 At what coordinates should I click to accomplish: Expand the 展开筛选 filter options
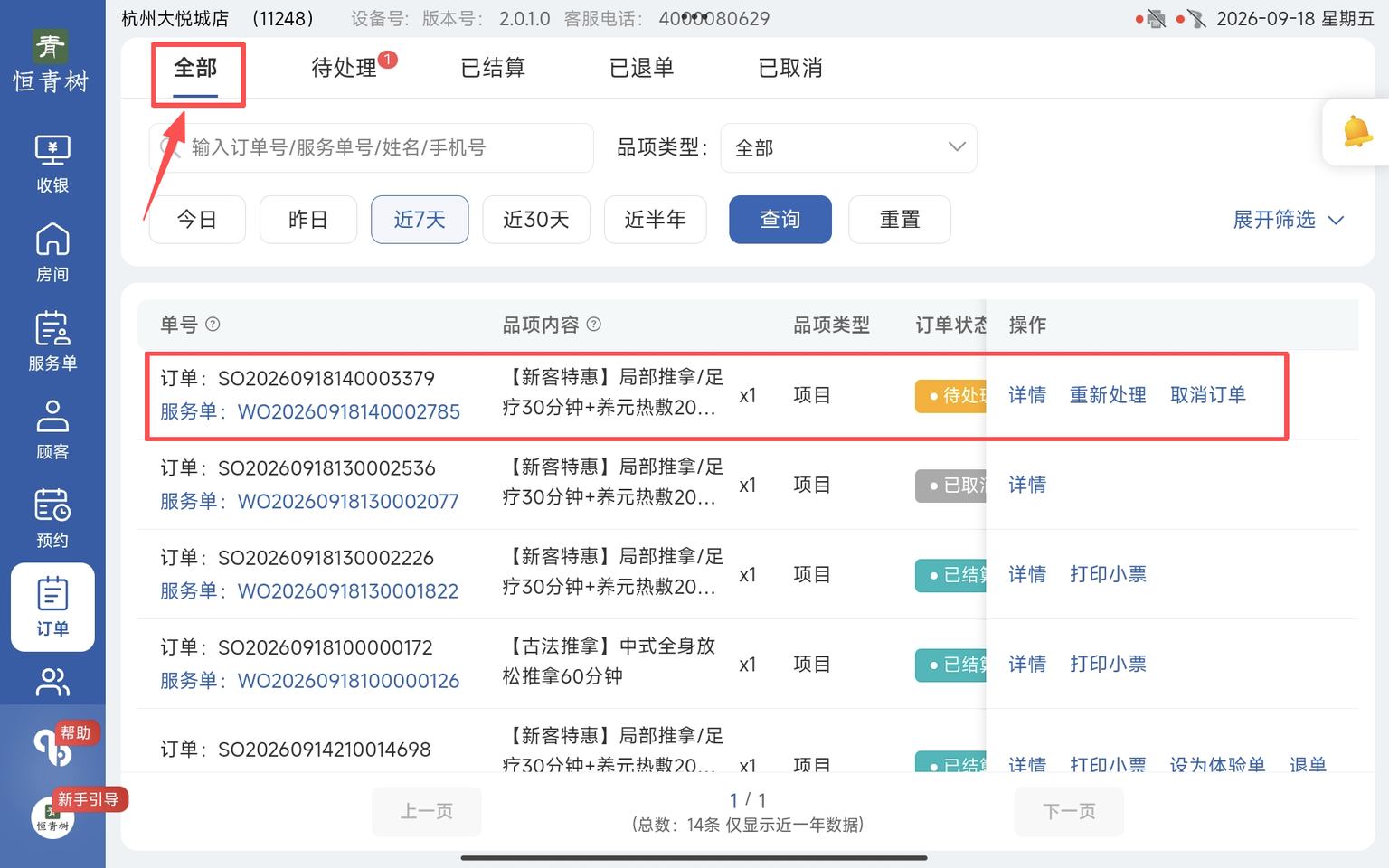(1289, 220)
